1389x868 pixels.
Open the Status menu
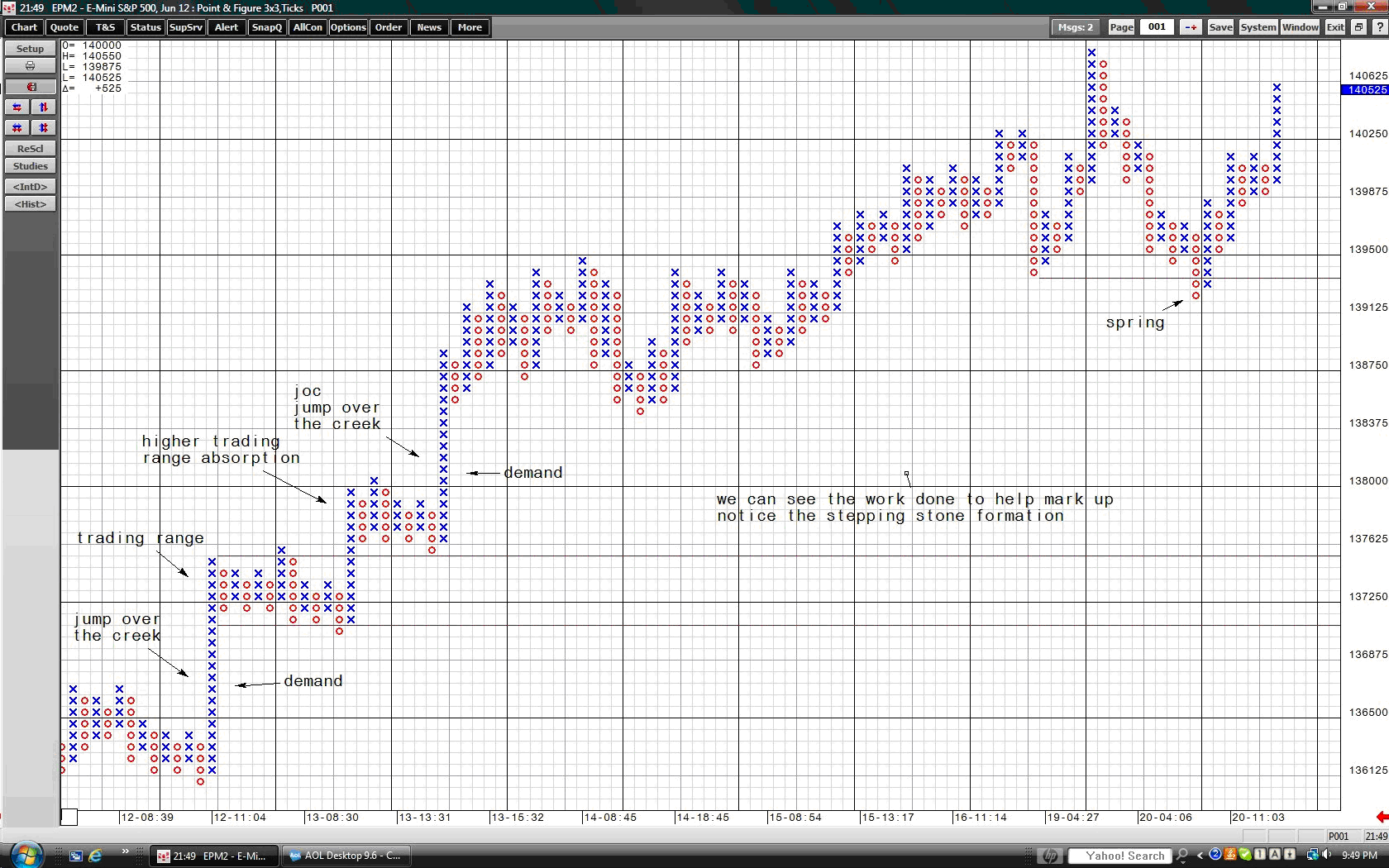pos(146,27)
